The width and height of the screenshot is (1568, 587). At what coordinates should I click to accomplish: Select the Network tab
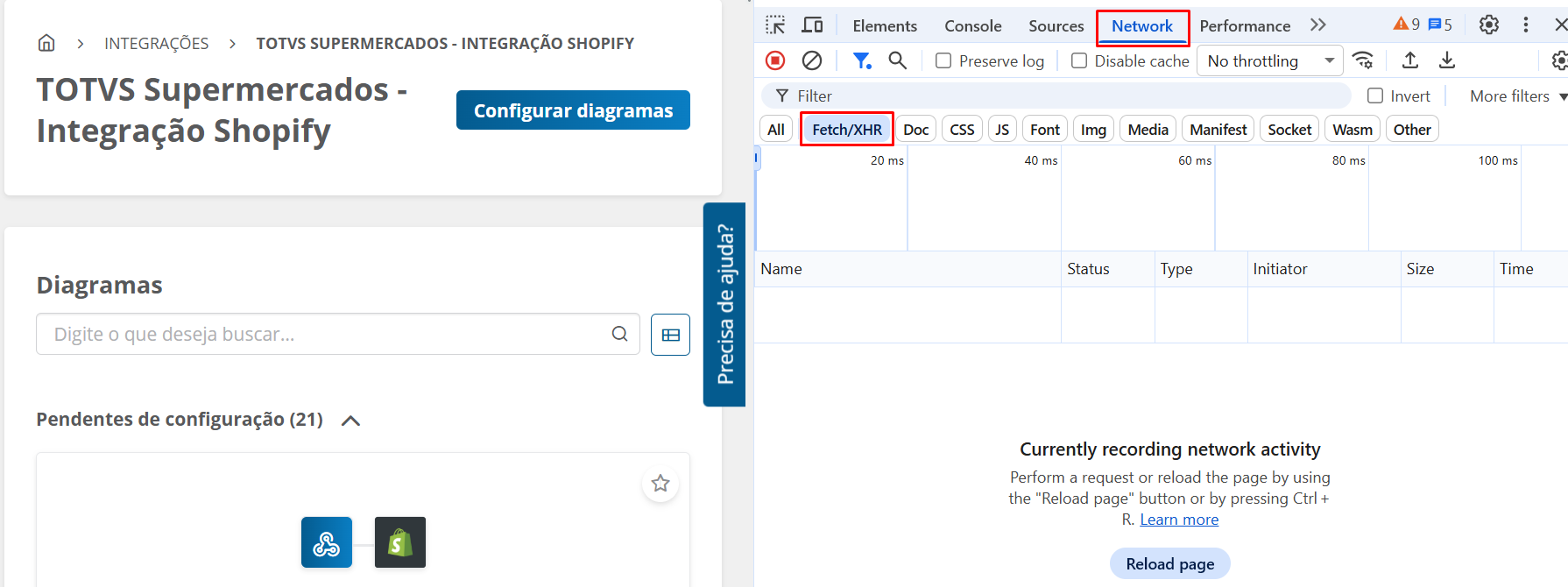click(x=1142, y=26)
